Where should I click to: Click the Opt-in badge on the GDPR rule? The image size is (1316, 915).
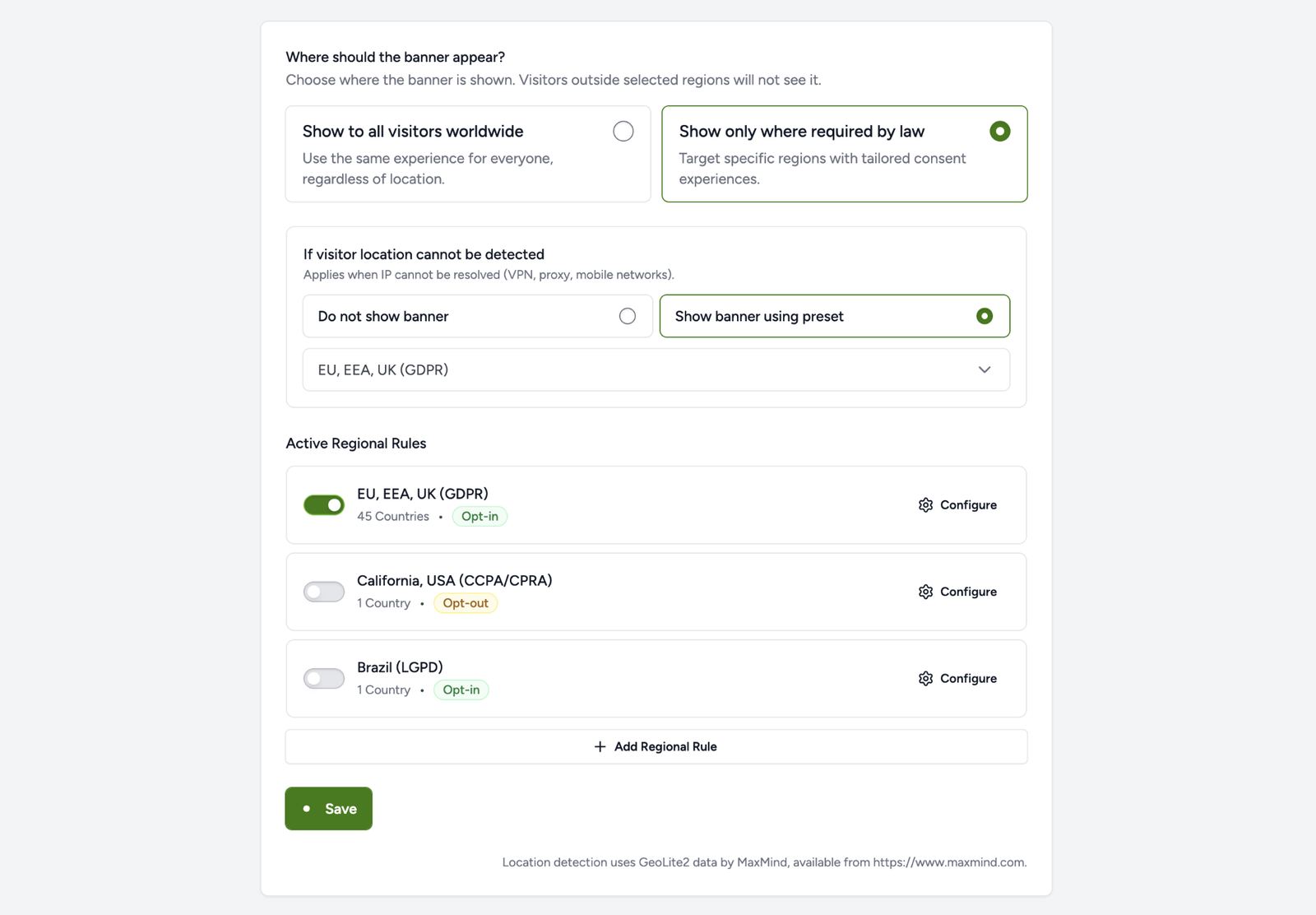point(480,516)
